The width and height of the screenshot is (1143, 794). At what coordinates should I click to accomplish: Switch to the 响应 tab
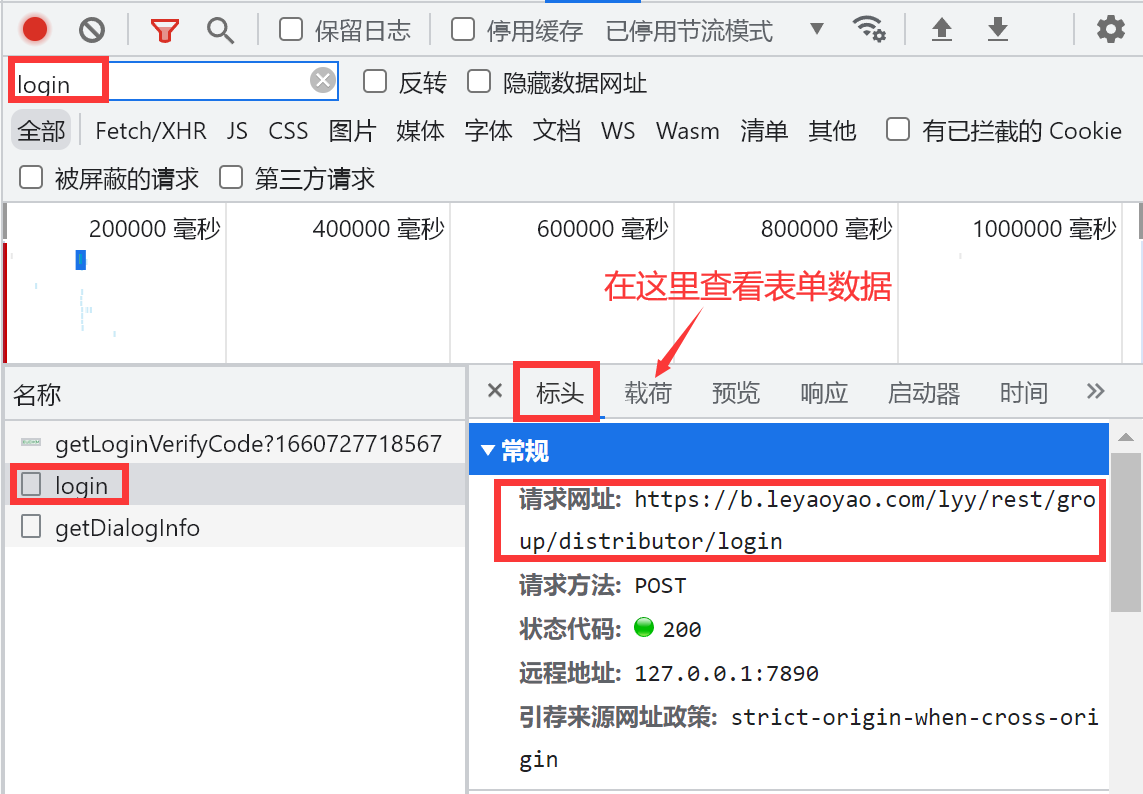coord(824,393)
